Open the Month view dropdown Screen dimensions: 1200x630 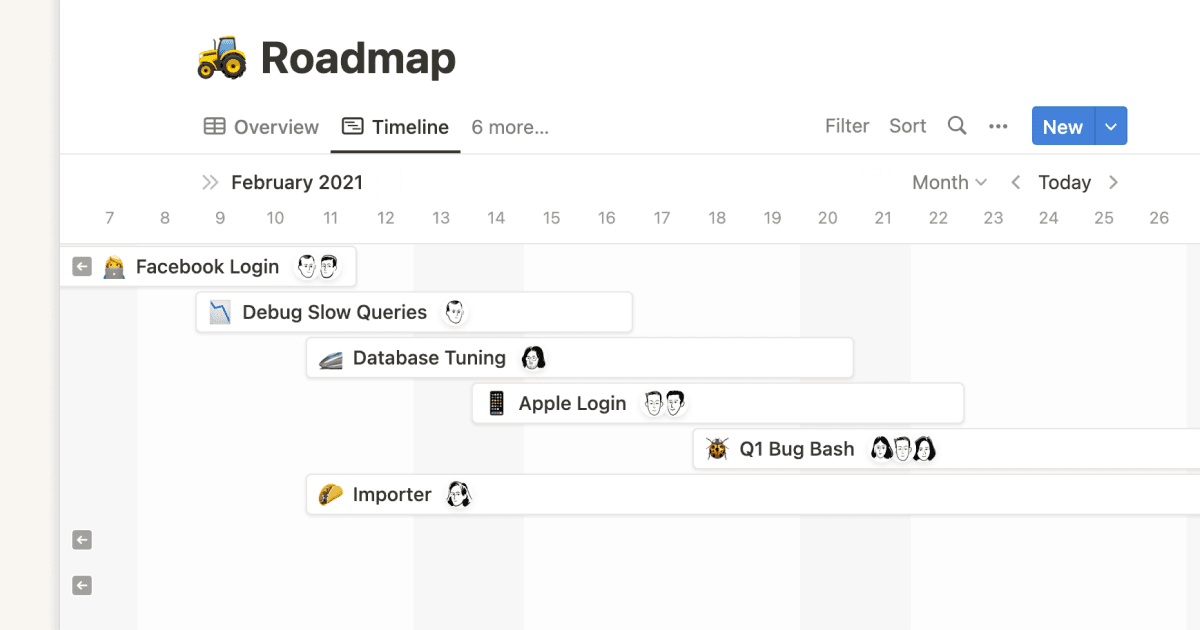[946, 182]
